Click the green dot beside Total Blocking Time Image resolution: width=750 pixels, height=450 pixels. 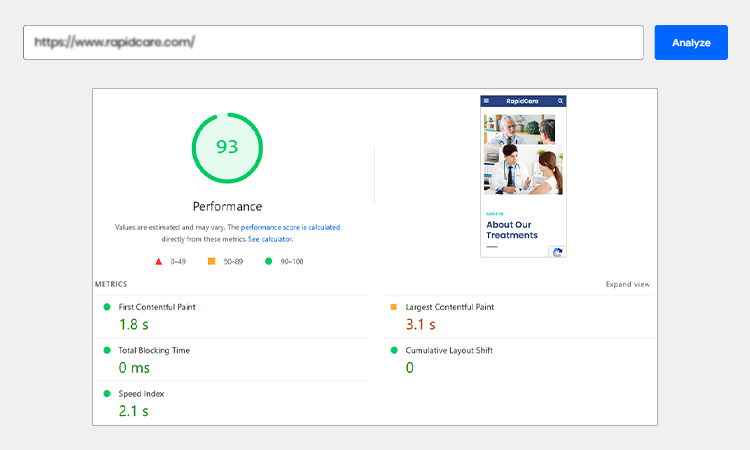click(107, 350)
